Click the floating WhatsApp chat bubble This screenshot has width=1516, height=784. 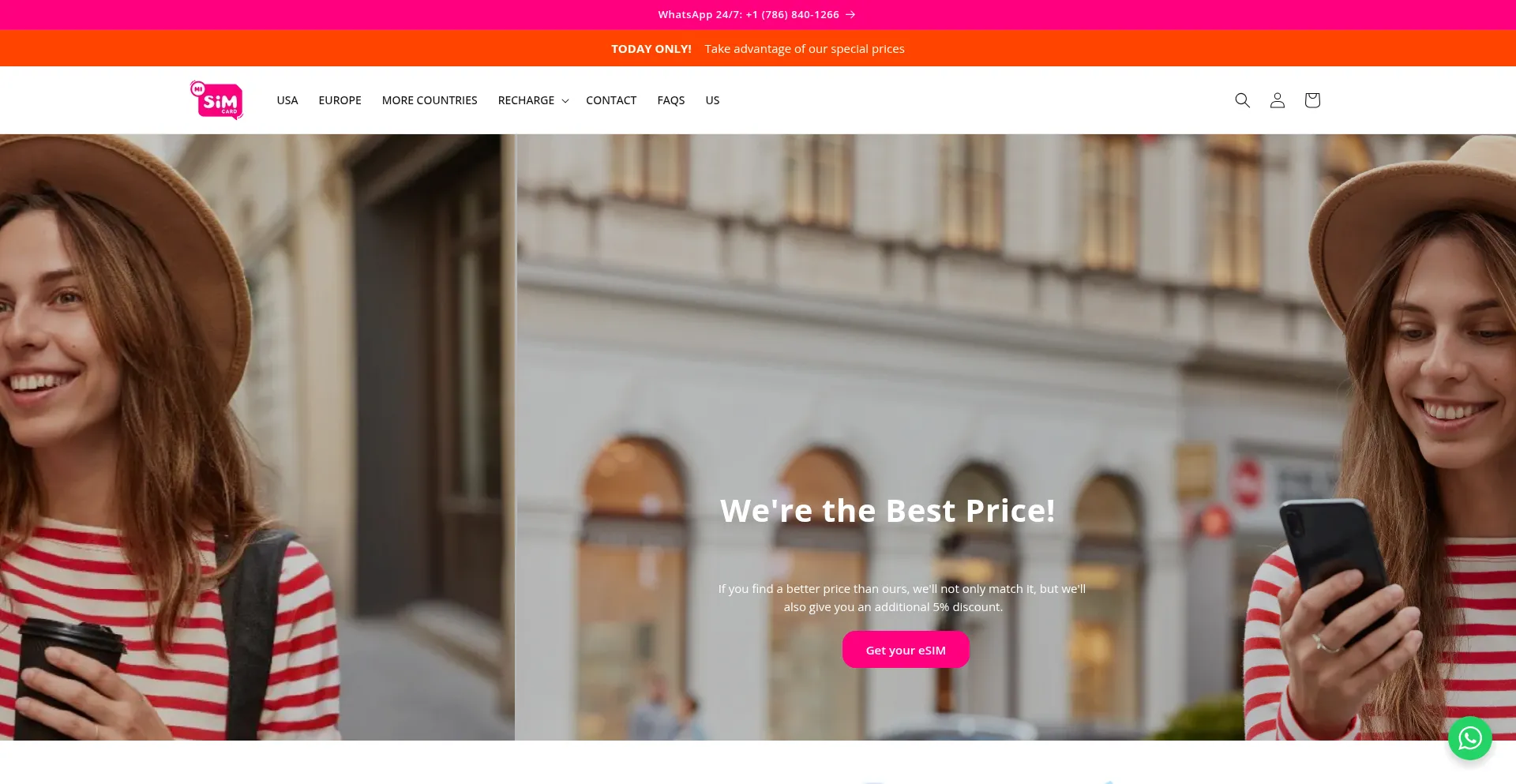click(1469, 738)
